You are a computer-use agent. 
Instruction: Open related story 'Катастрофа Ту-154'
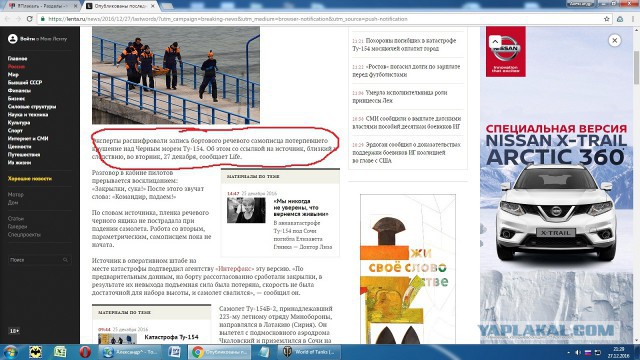click(x=171, y=337)
